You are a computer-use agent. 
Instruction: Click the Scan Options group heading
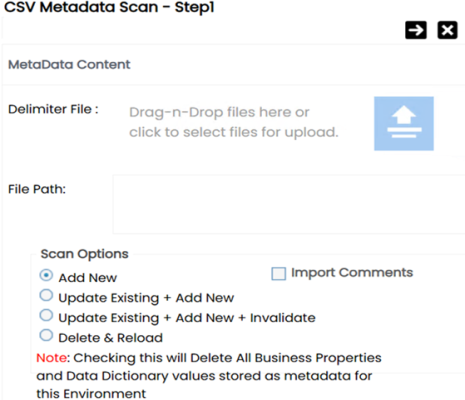coord(85,254)
